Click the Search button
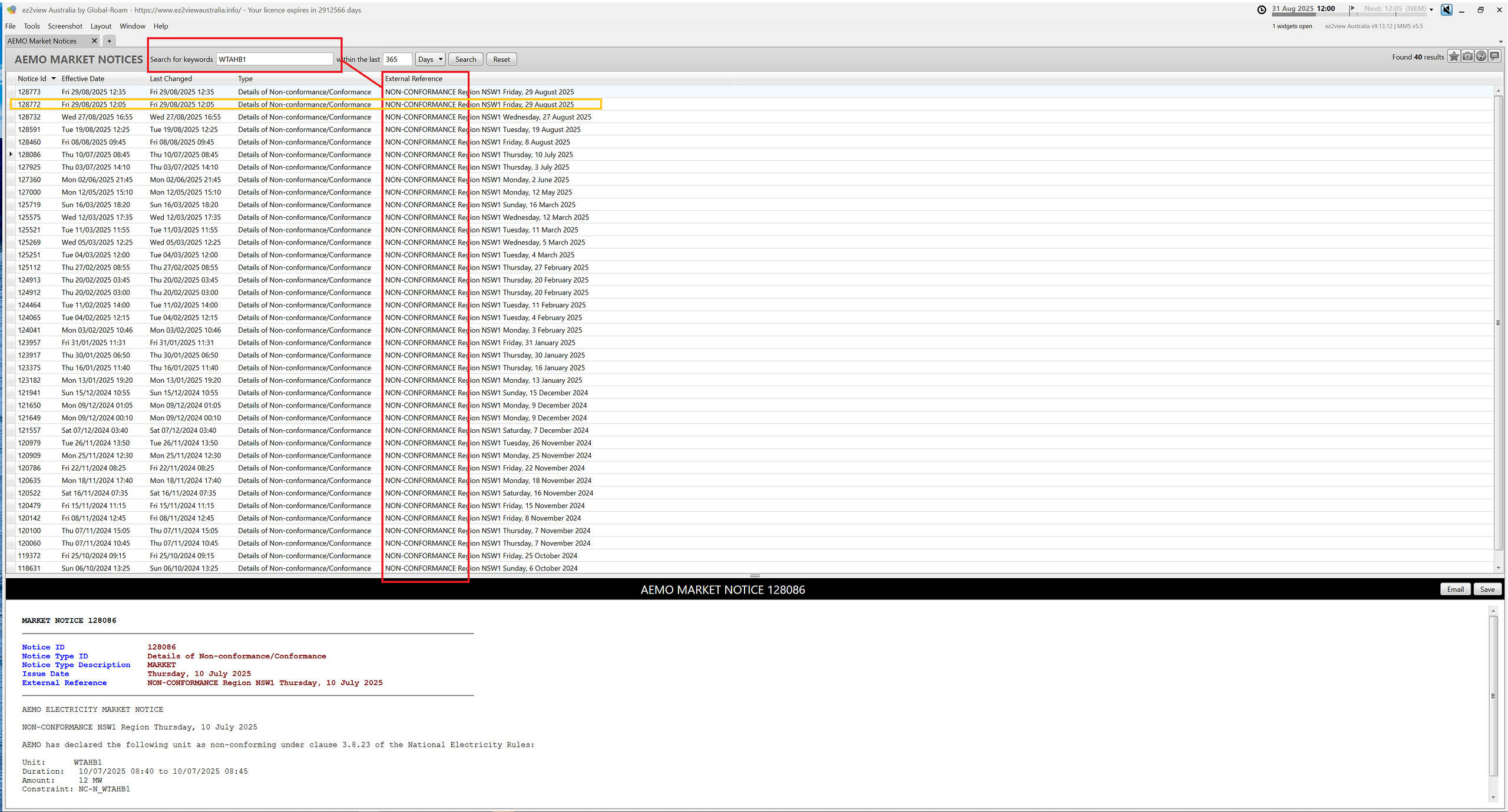The width and height of the screenshot is (1508, 812). [x=465, y=59]
